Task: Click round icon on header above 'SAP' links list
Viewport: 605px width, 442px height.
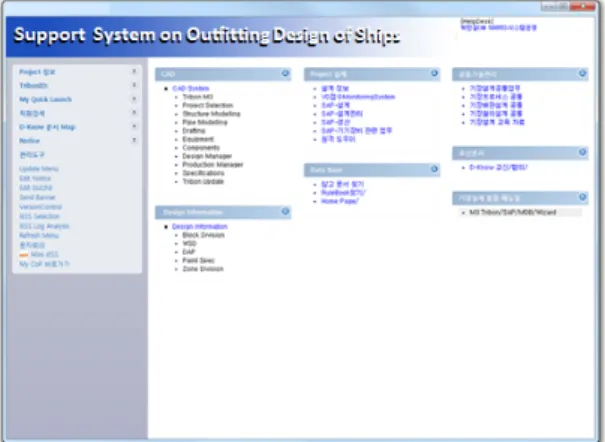Action: [x=434, y=73]
